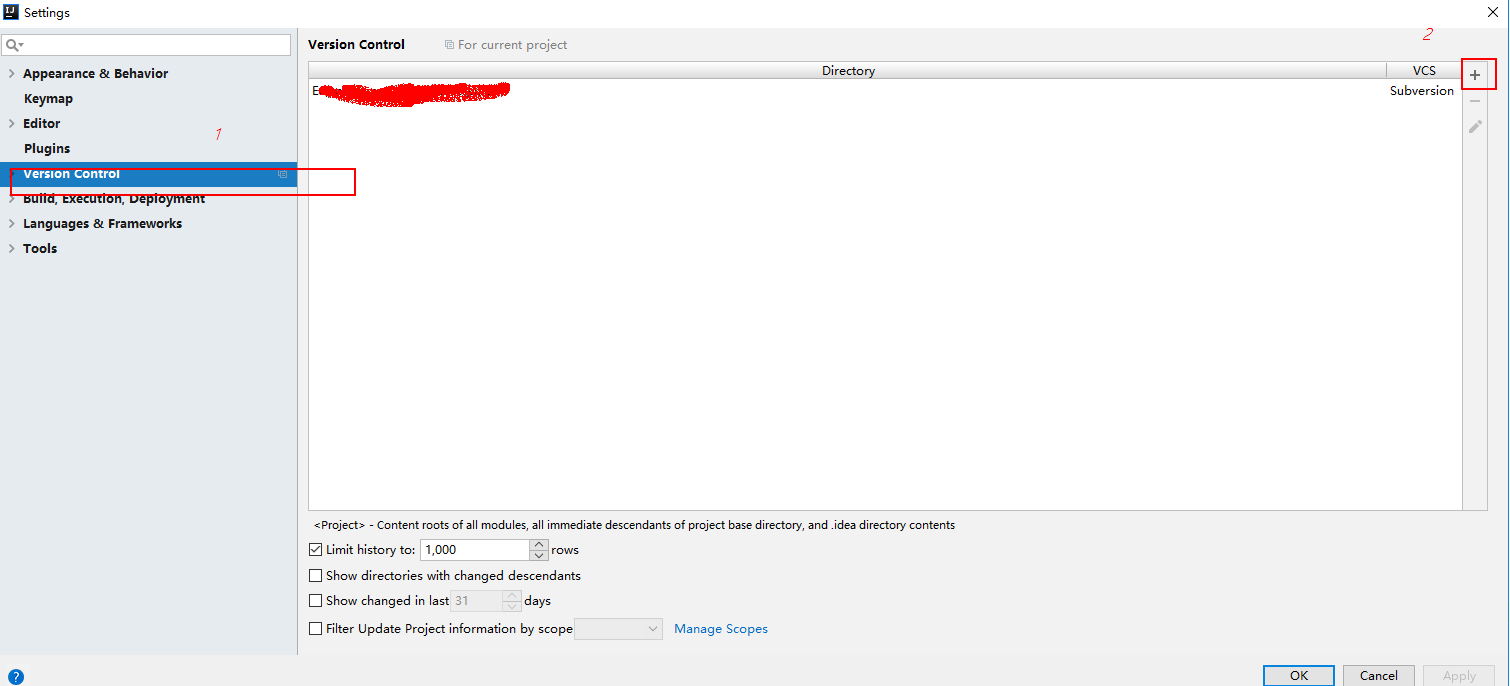The height and width of the screenshot is (686, 1510).
Task: Expand Languages & Frameworks group
Action: 11,224
